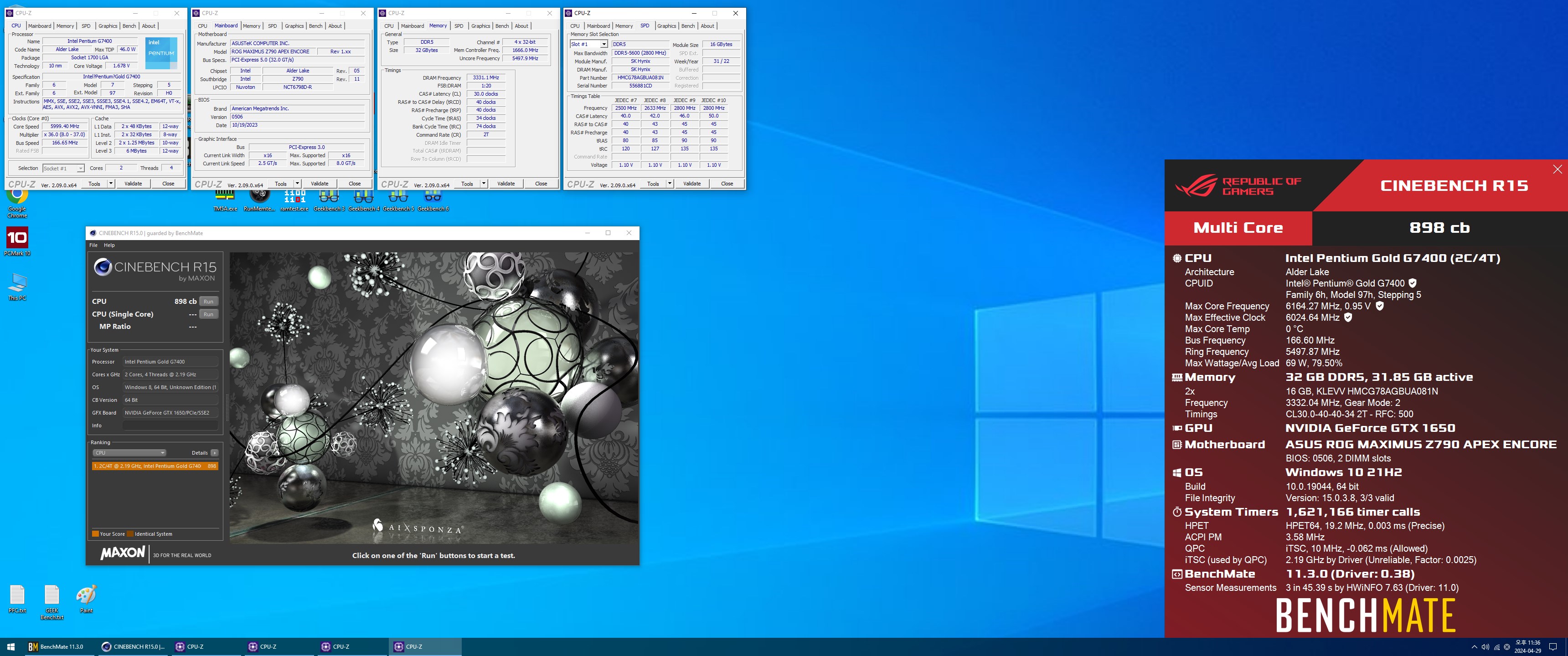This screenshot has width=1568, height=656.
Task: Open Slot #1 memory slot dropdown
Action: [588, 44]
